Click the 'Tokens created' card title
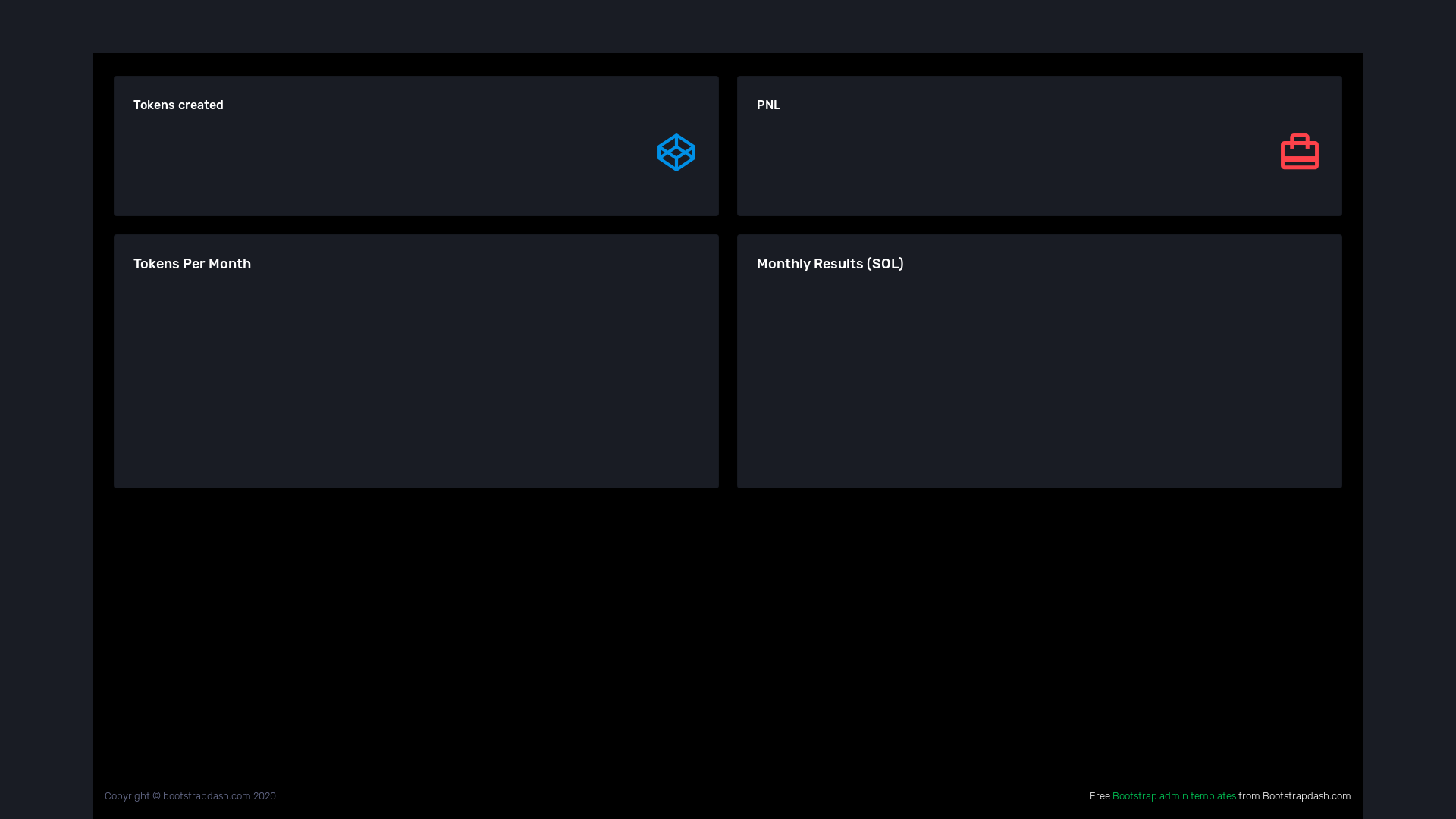 click(178, 105)
